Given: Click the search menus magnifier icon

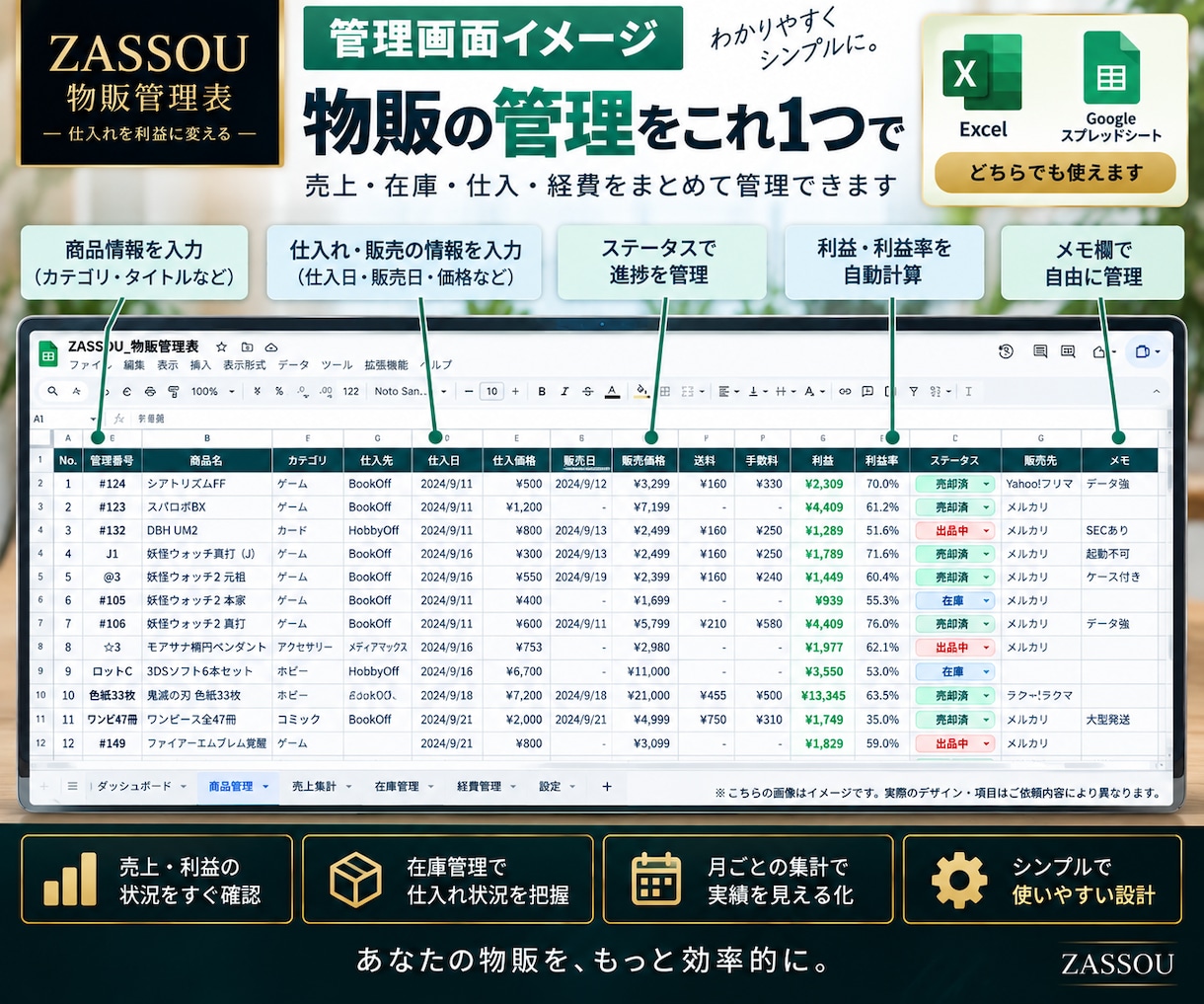Looking at the screenshot, I should coord(52,391).
